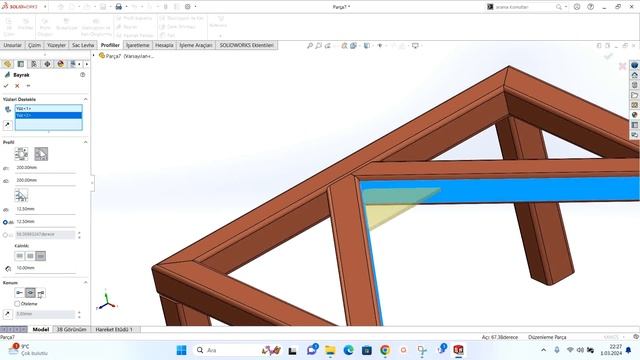This screenshot has width=640, height=360.
Task: Flip the reference direction arrow under faces
Action: pos(7,124)
